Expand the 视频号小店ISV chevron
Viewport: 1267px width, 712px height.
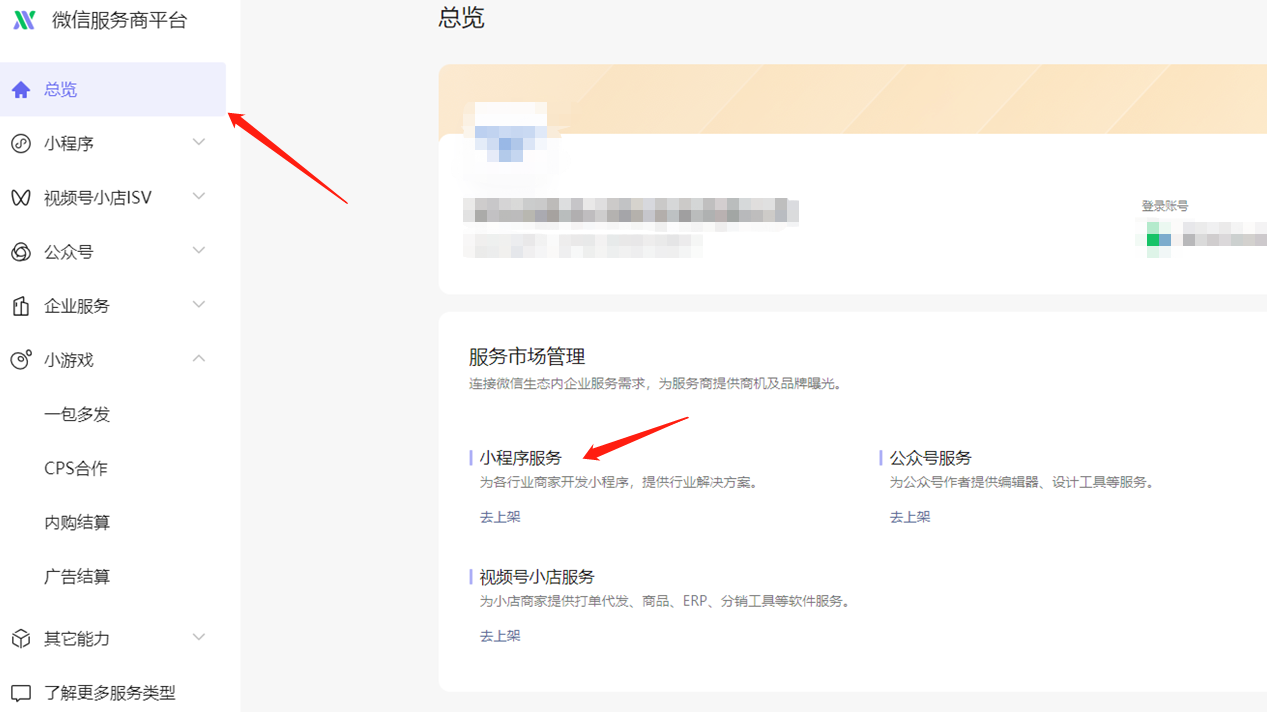pyautogui.click(x=199, y=197)
